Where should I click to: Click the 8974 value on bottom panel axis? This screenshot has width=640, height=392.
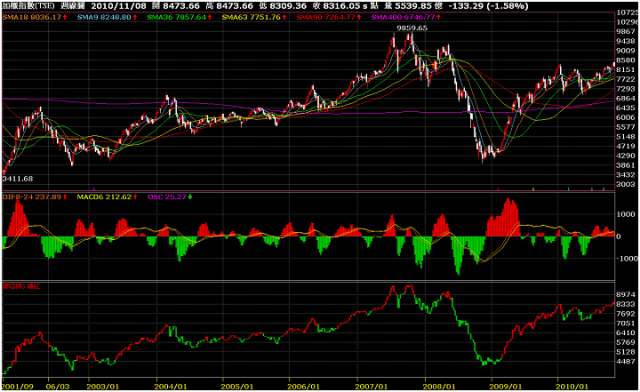pos(626,294)
